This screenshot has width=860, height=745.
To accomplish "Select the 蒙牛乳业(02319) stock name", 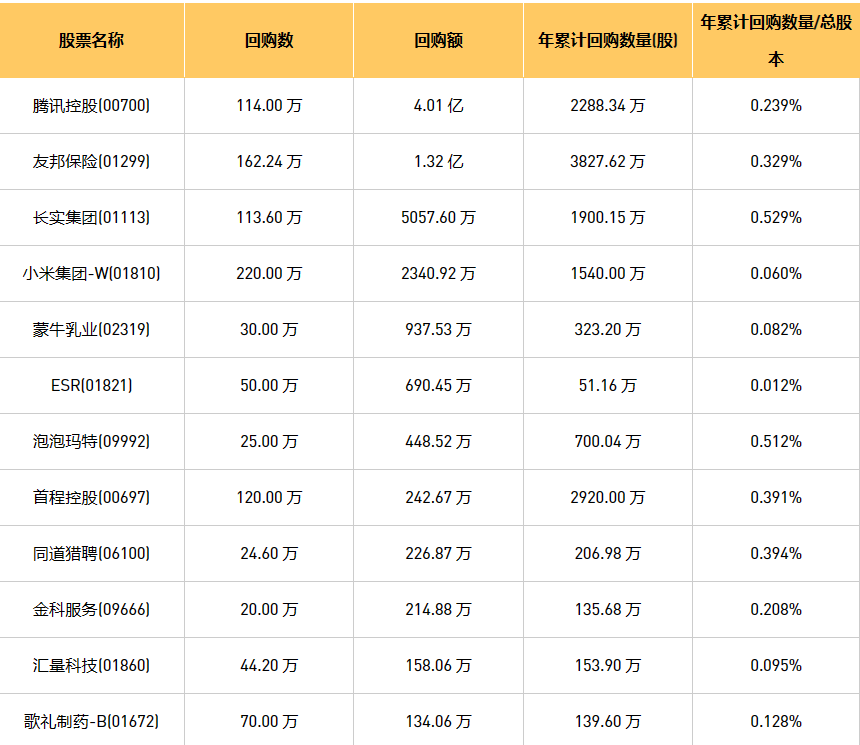I will (x=91, y=329).
